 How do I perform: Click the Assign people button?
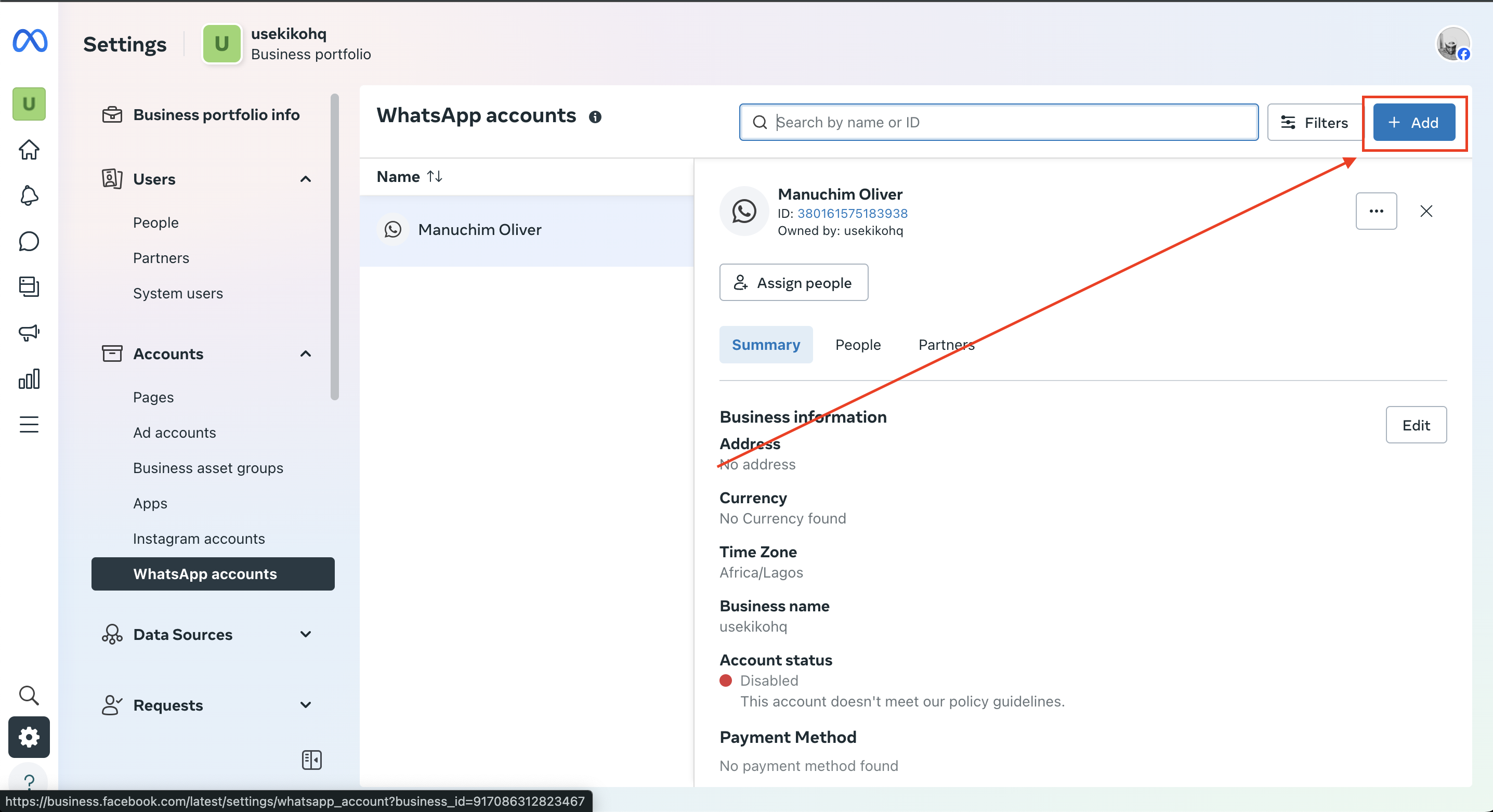[x=793, y=283]
